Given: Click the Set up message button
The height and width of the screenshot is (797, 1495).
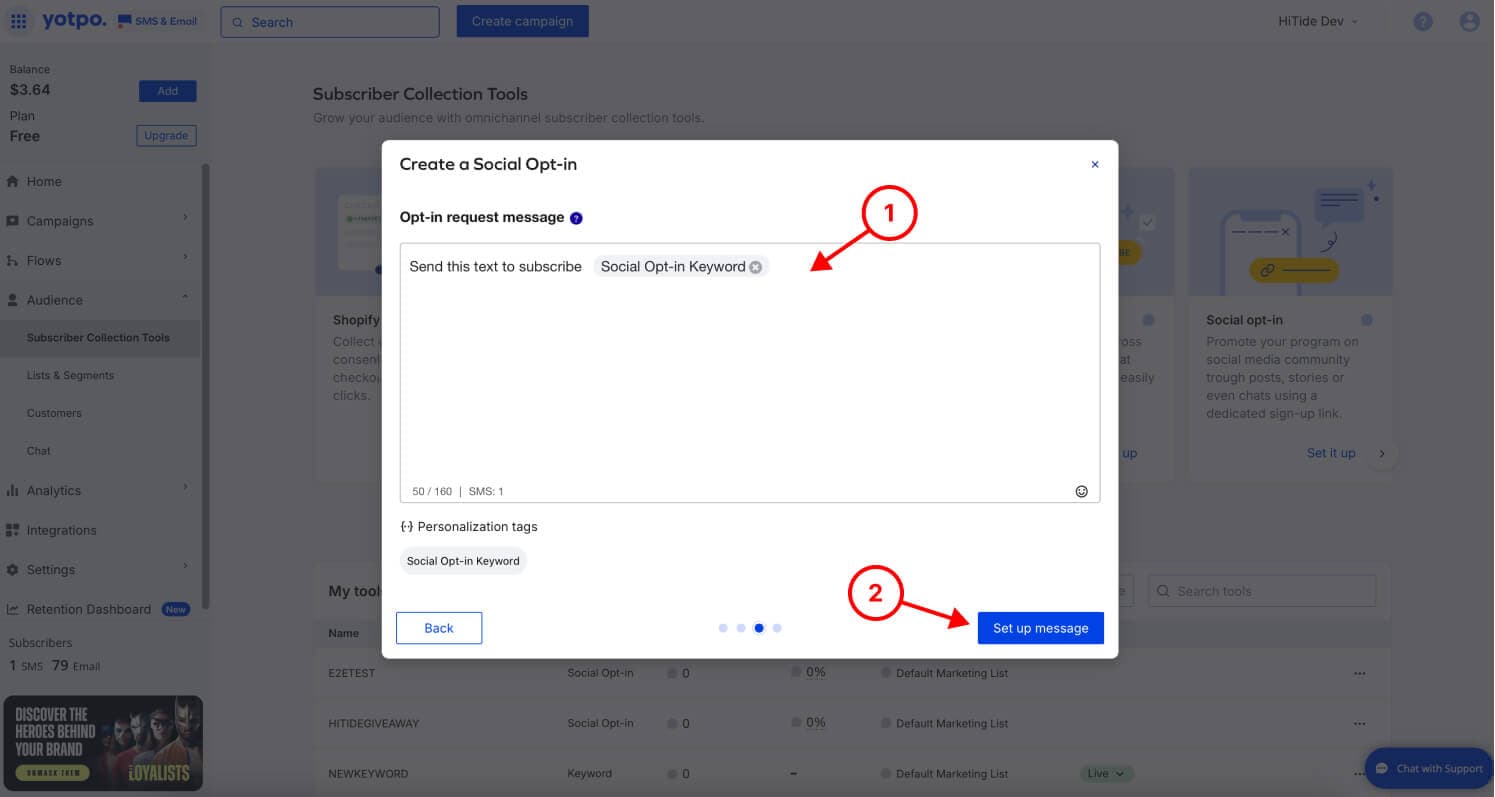Looking at the screenshot, I should tap(1040, 628).
